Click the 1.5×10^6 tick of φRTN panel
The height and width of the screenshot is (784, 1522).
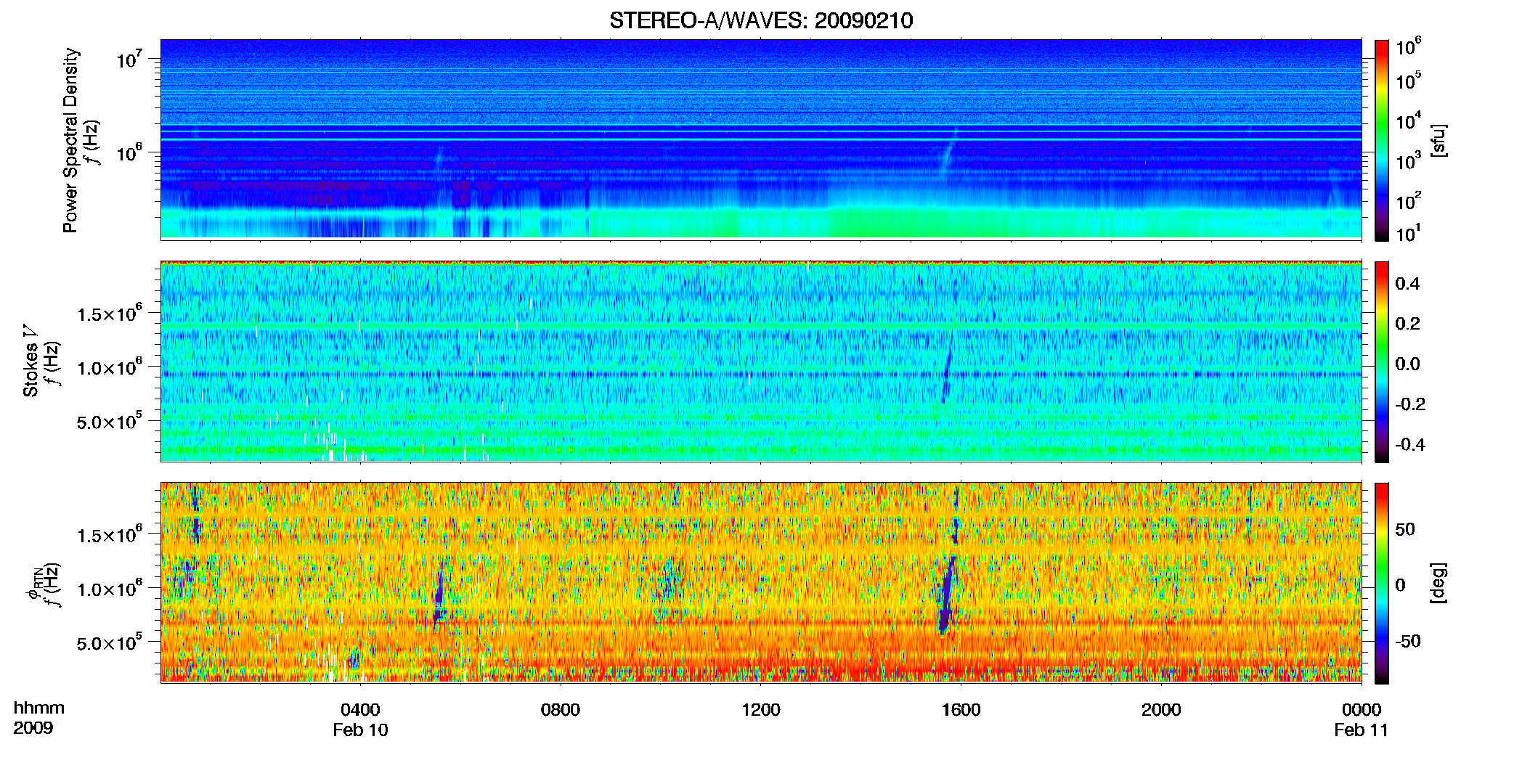point(110,535)
